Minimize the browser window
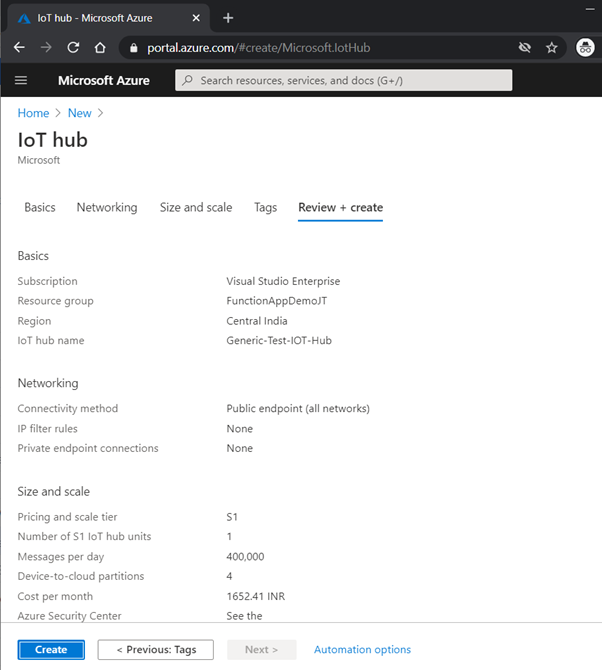 click(590, 9)
